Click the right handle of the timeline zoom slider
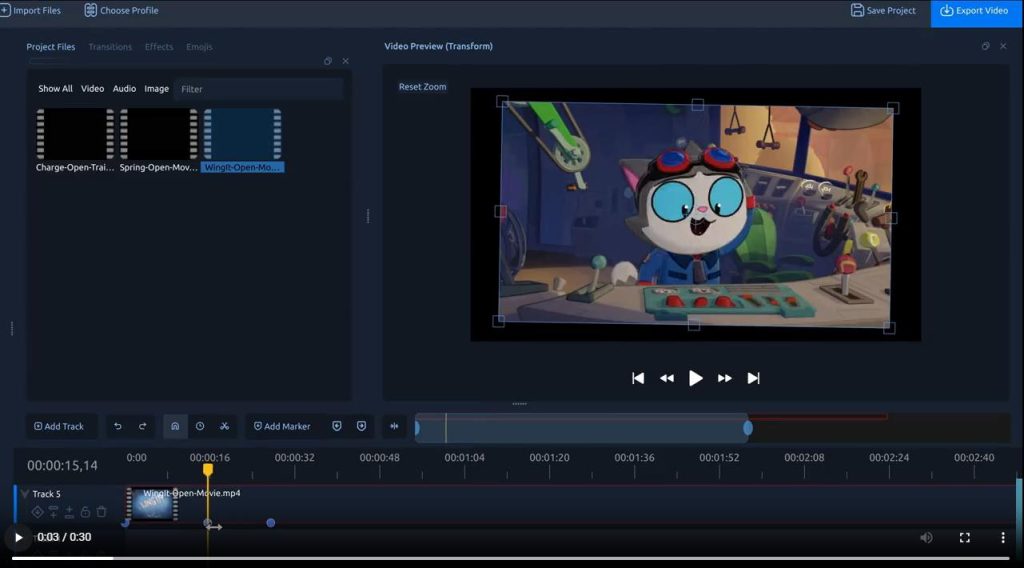1024x568 pixels. click(748, 428)
